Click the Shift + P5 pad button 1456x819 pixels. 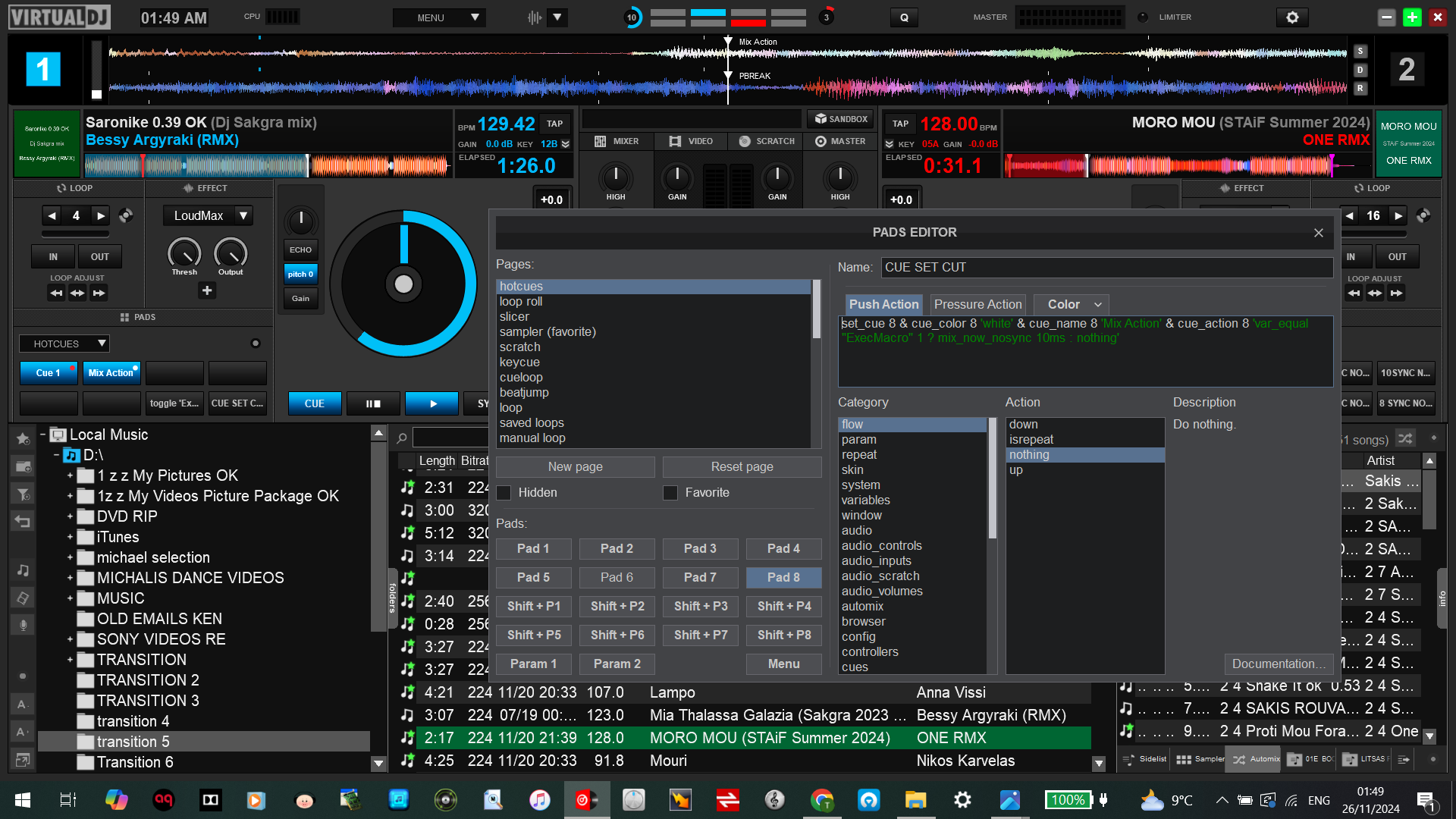(x=534, y=635)
